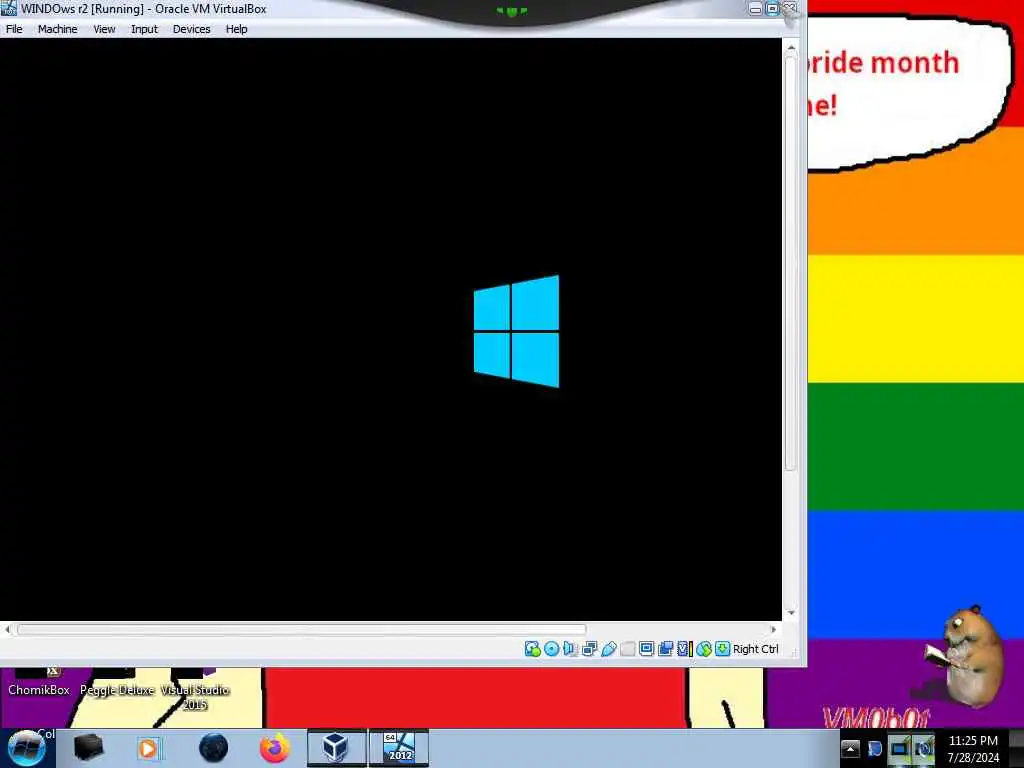Minimize the VirtualBox VM window
Viewport: 1024px width, 768px height.
(x=755, y=9)
